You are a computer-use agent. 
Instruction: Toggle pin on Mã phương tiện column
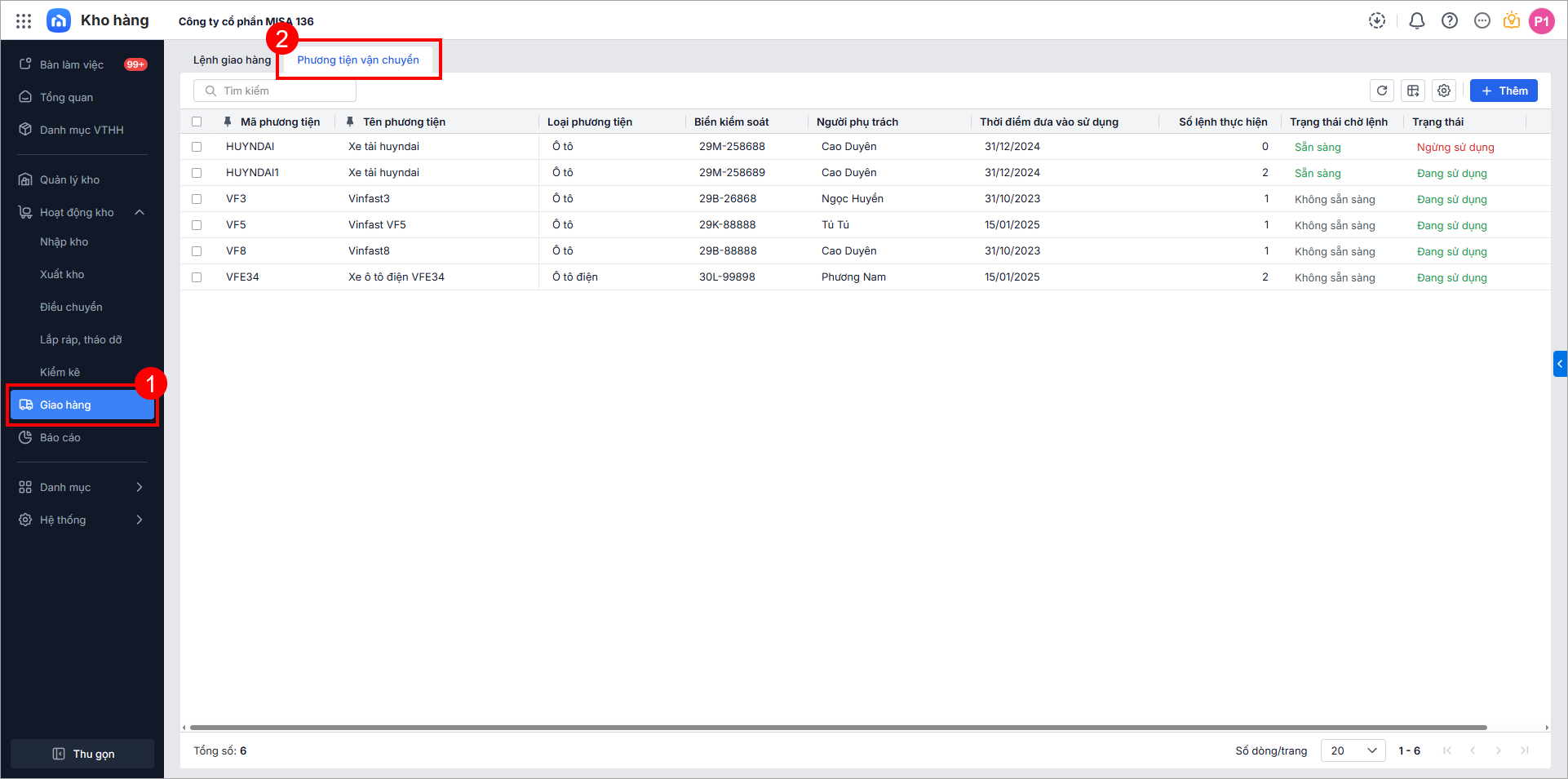[228, 122]
